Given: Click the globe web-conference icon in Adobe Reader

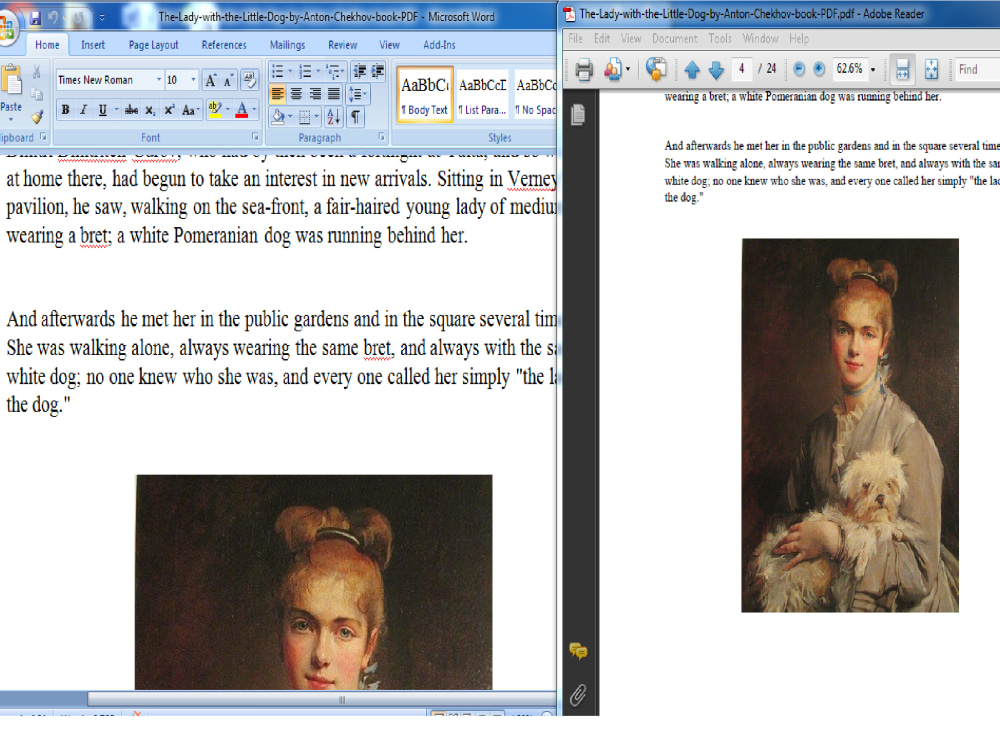Looking at the screenshot, I should point(656,68).
